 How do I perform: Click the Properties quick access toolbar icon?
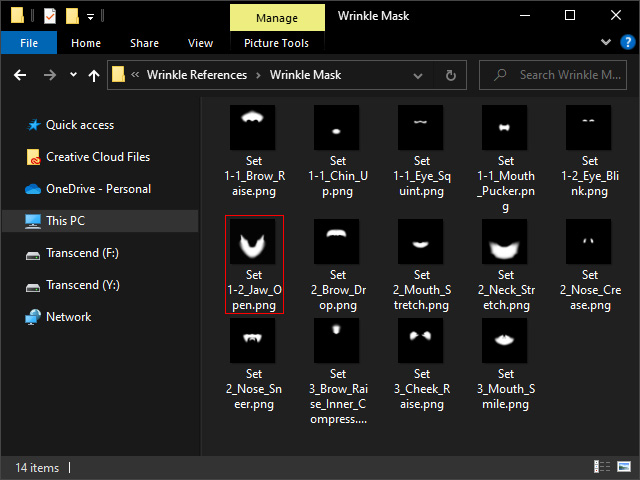(50, 16)
